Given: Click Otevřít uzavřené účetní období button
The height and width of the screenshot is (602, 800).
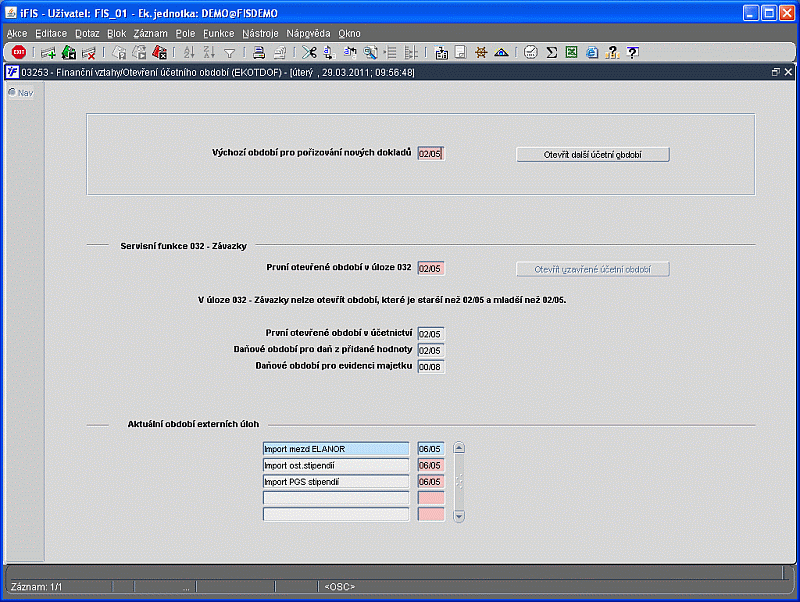Looking at the screenshot, I should (593, 269).
